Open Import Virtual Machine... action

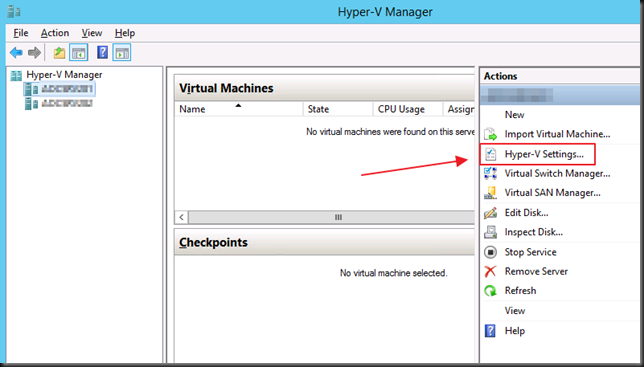click(x=557, y=134)
